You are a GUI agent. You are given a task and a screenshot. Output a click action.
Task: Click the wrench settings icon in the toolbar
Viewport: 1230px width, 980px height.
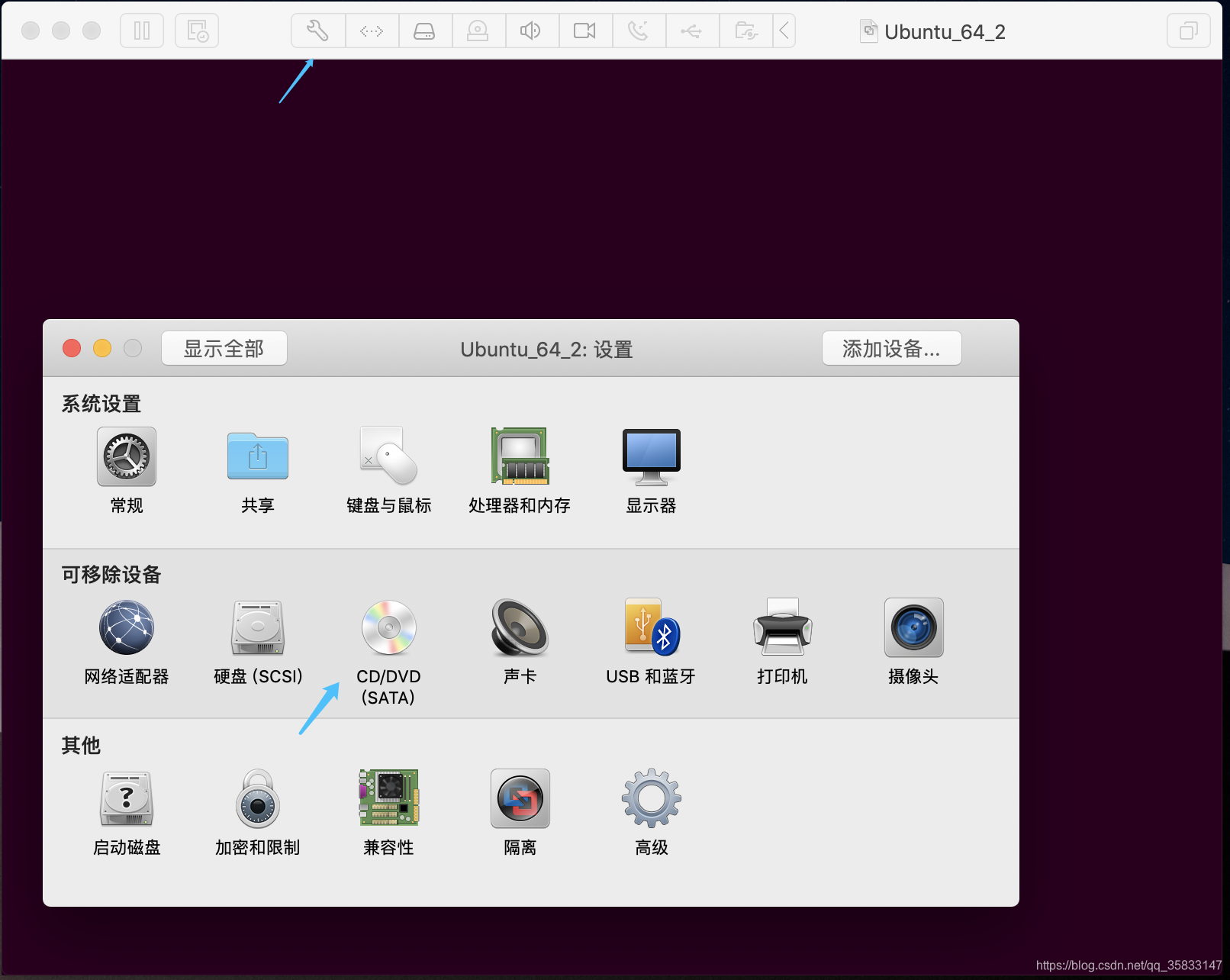pyautogui.click(x=317, y=31)
